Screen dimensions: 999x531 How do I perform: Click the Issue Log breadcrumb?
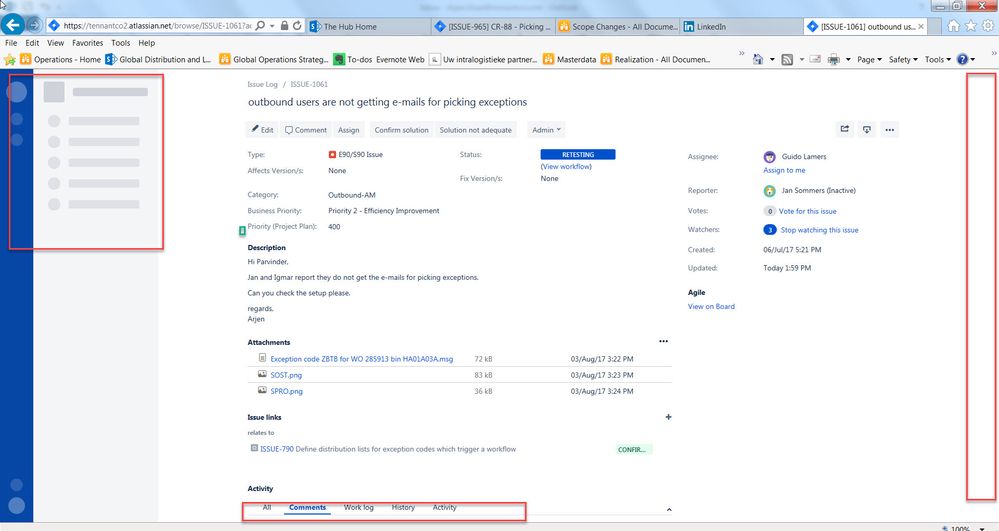tap(262, 84)
